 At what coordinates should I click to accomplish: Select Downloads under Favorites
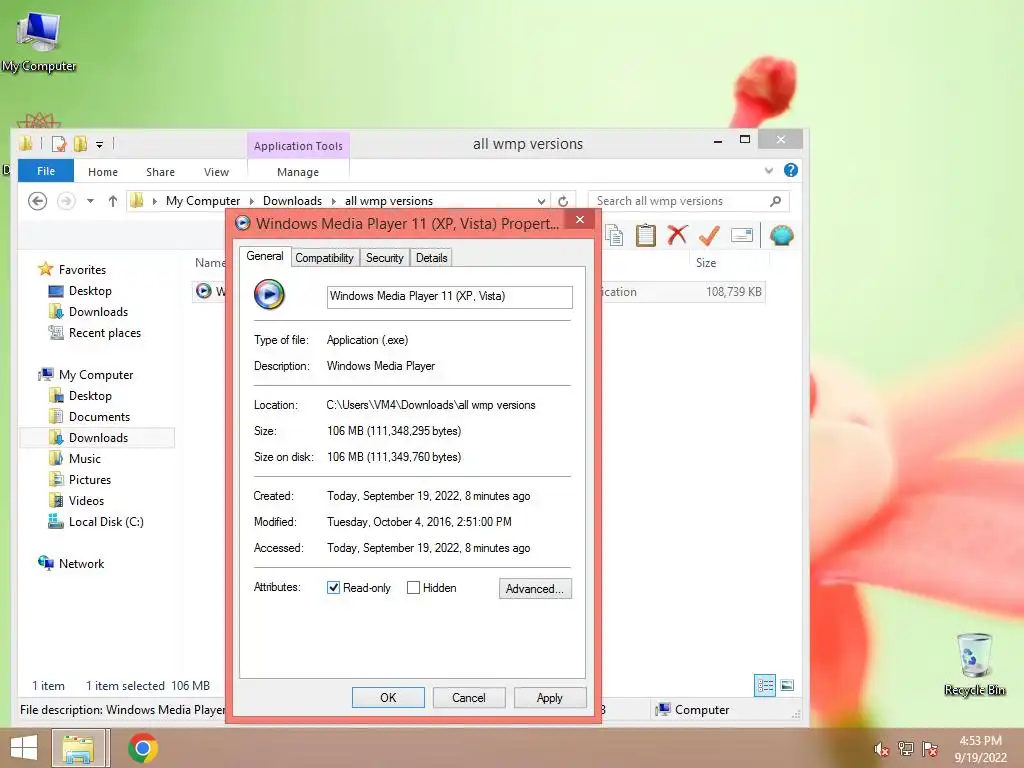click(98, 312)
